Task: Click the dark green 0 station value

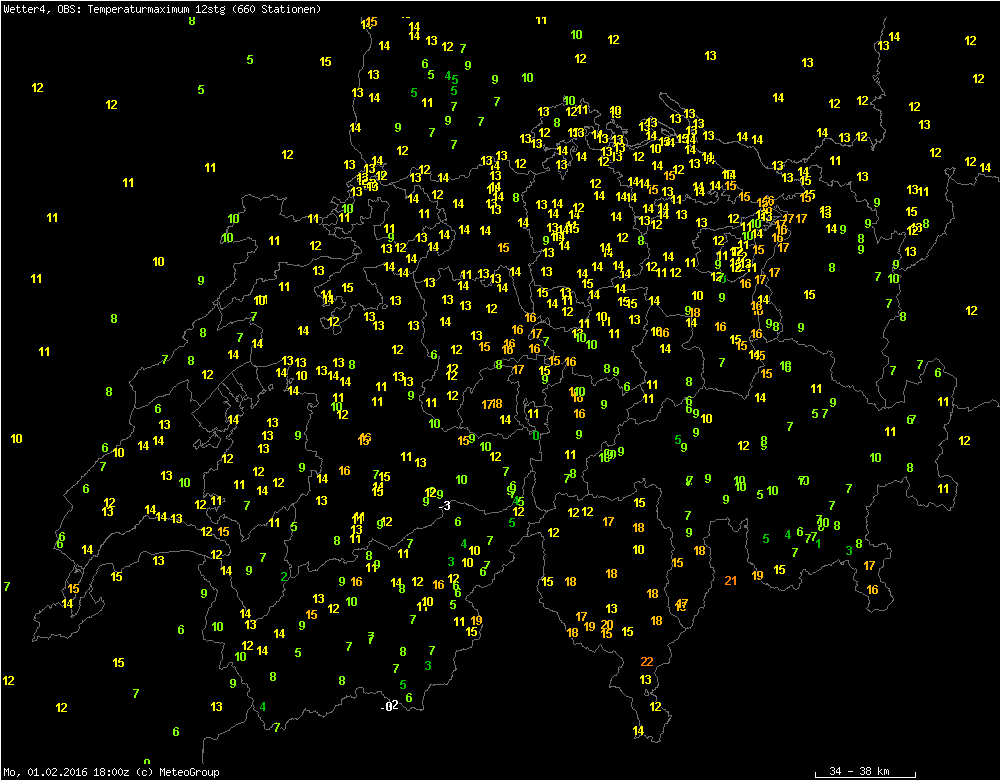Action: click(x=537, y=435)
